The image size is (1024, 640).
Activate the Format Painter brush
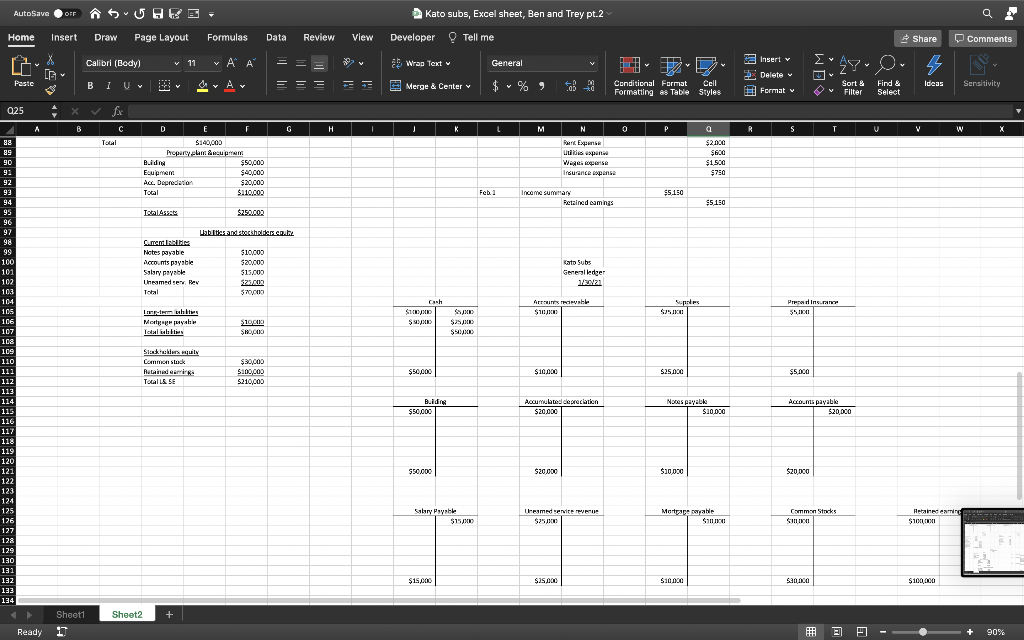[x=50, y=90]
